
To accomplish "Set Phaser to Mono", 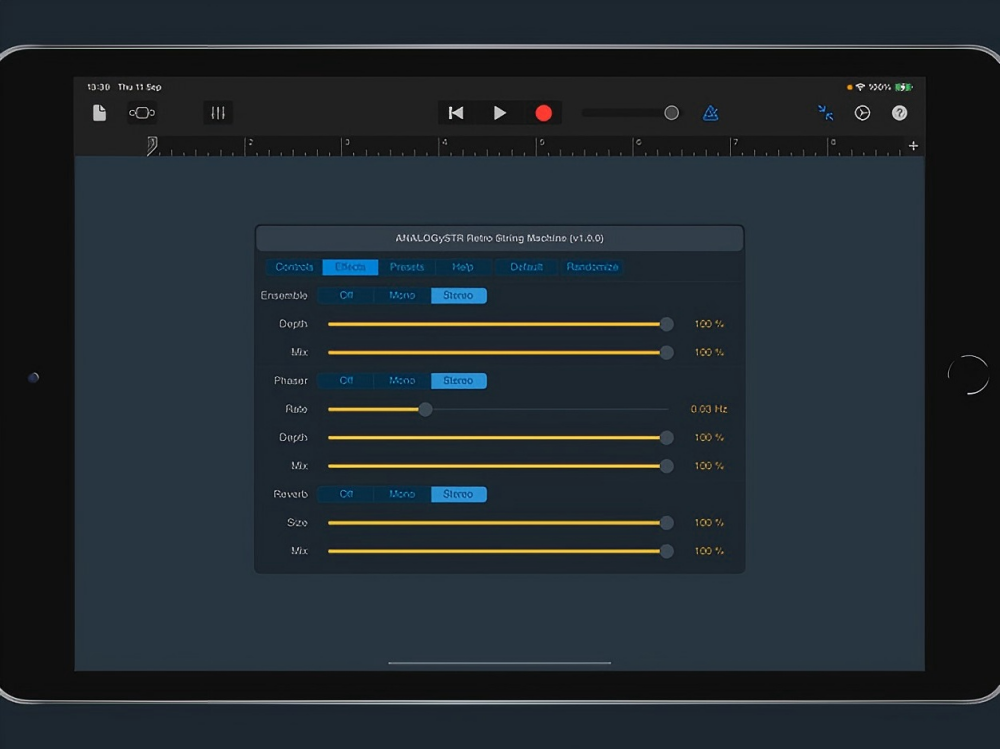I will pyautogui.click(x=402, y=381).
